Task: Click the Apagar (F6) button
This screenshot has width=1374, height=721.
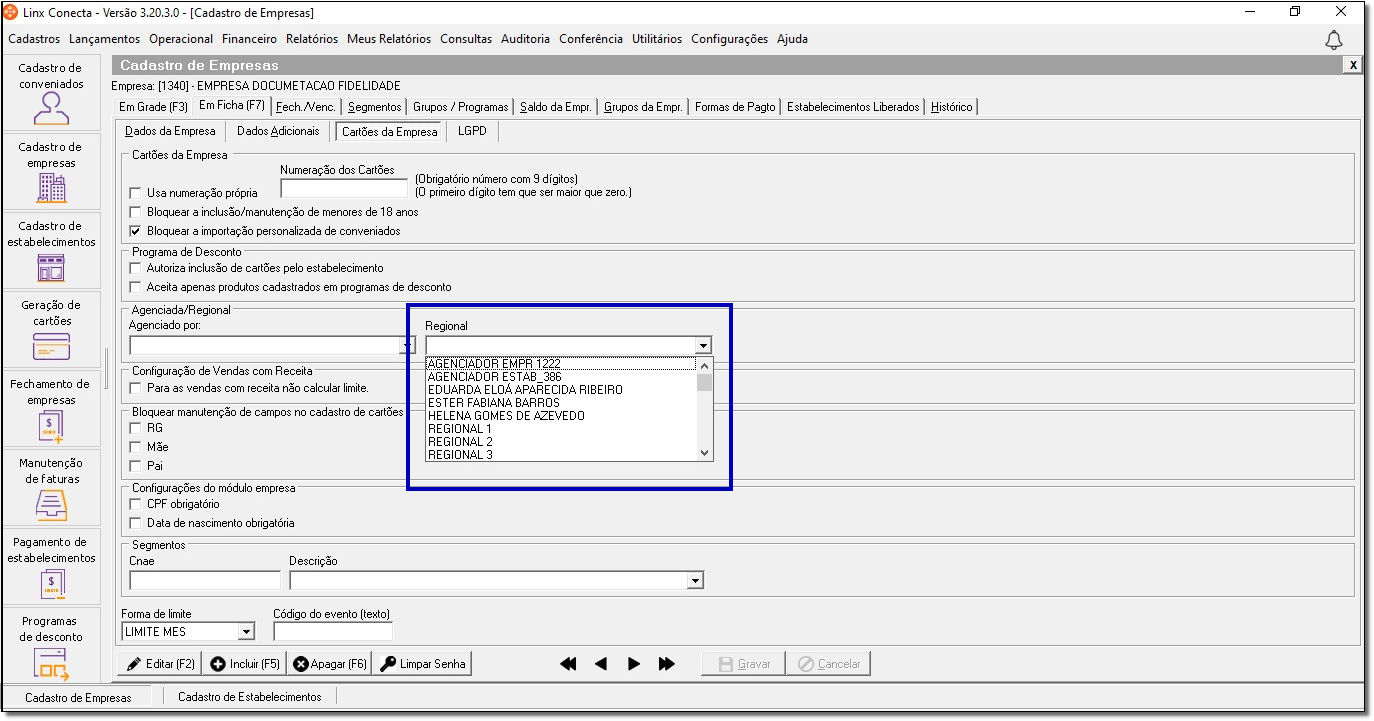Action: point(329,664)
